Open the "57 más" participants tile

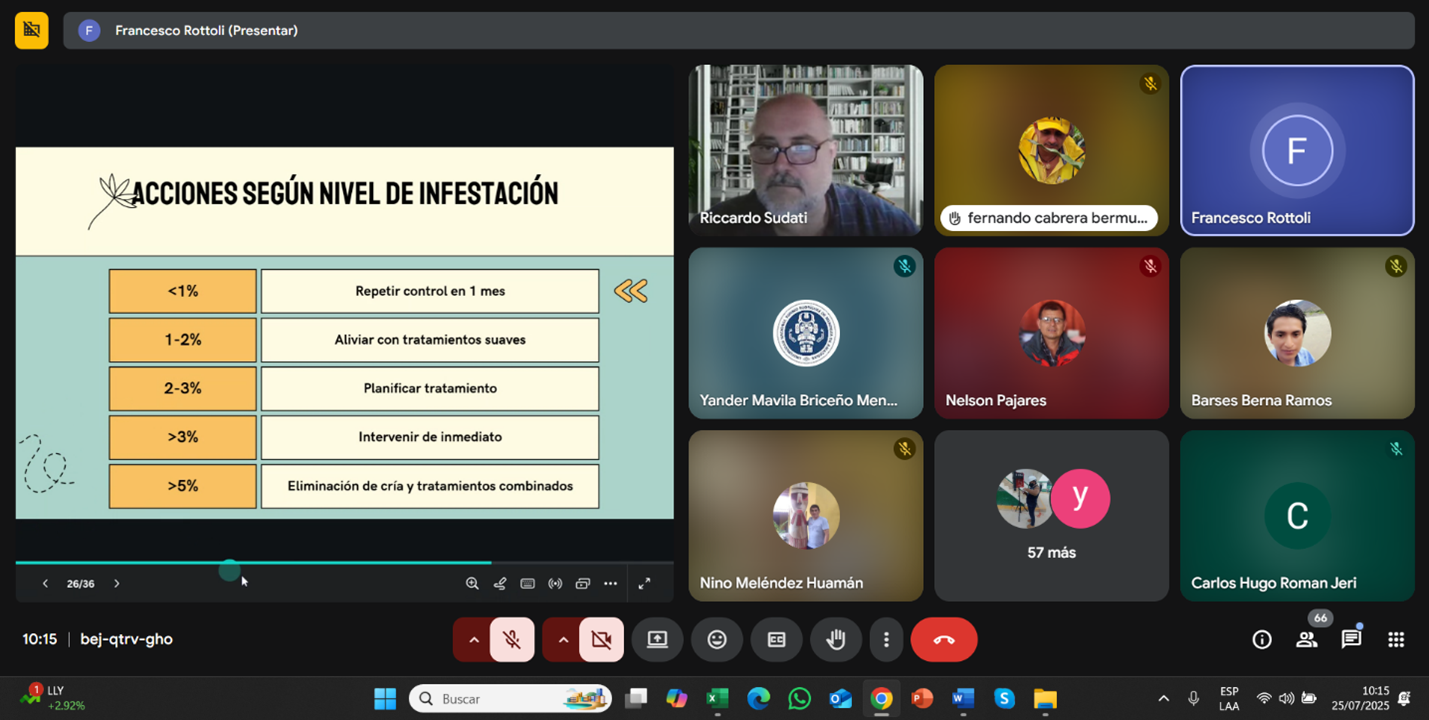(x=1051, y=516)
